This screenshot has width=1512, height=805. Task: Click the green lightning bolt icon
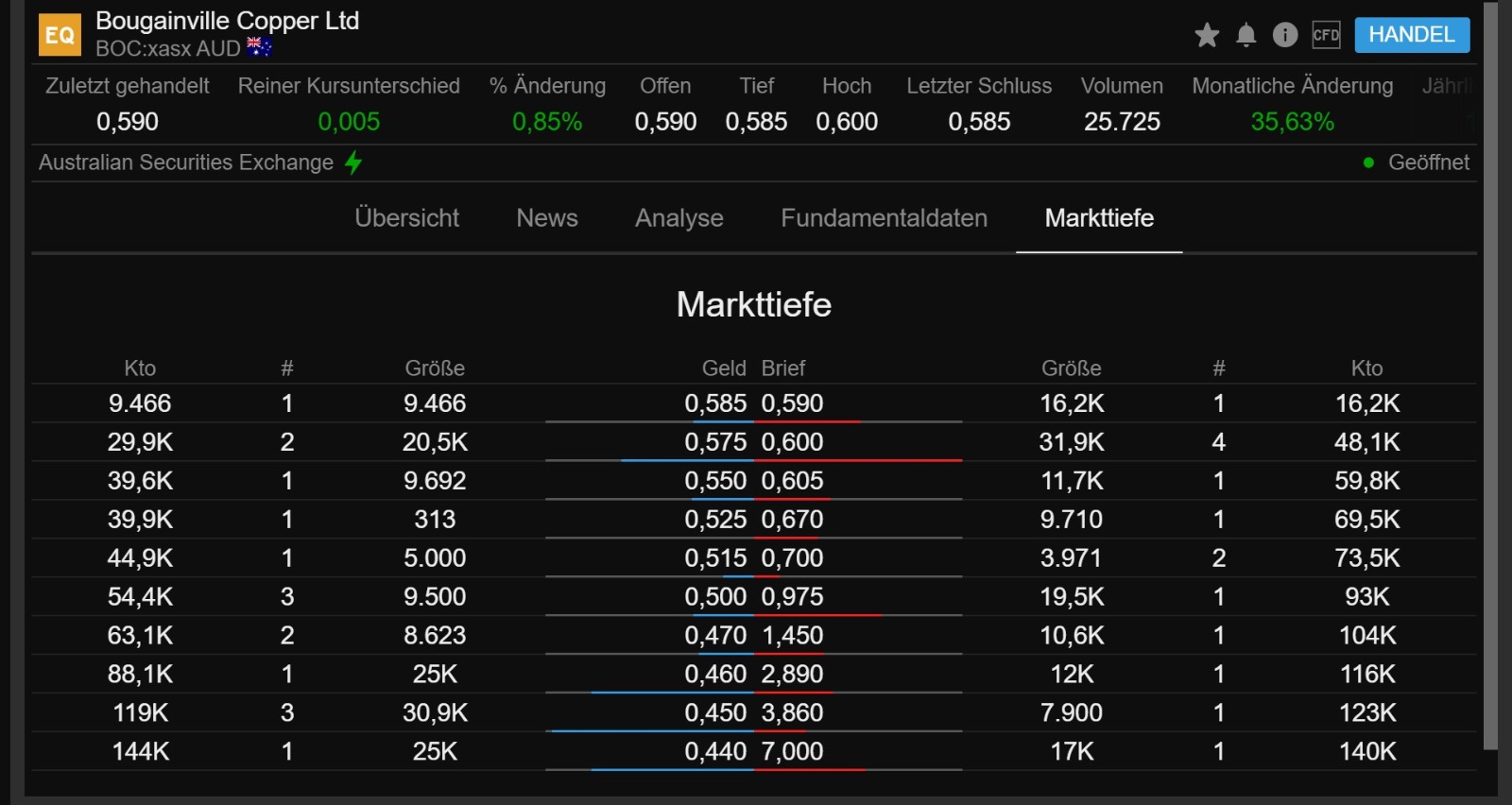[x=353, y=163]
